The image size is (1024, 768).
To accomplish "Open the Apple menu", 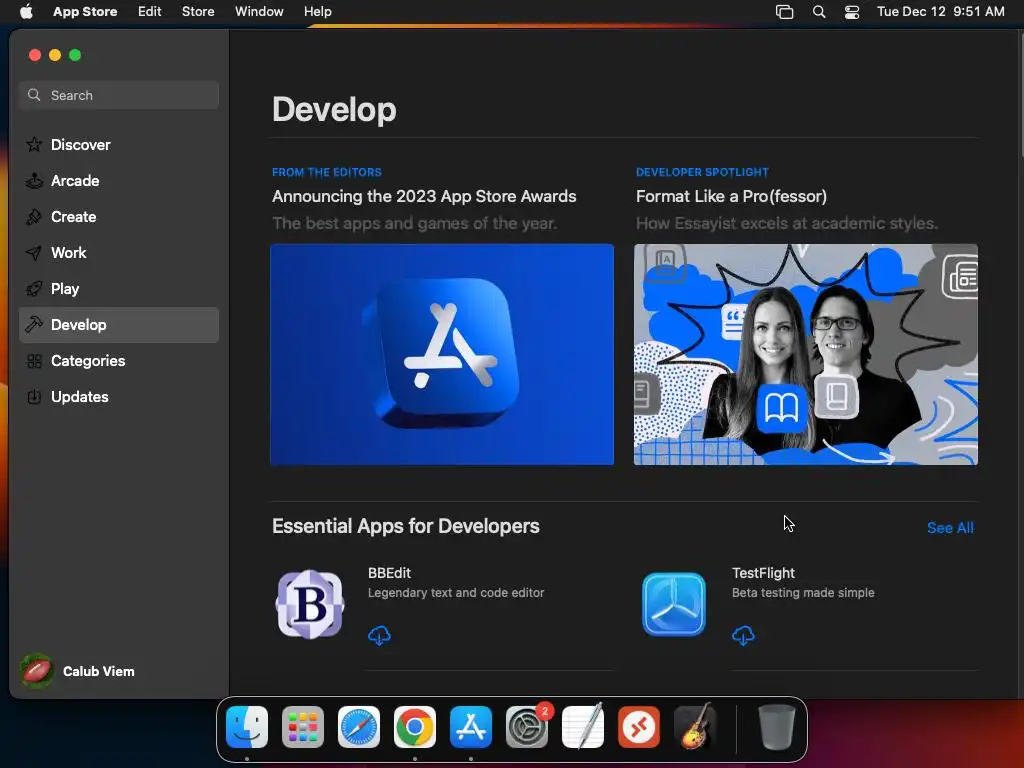I will click(x=26, y=12).
